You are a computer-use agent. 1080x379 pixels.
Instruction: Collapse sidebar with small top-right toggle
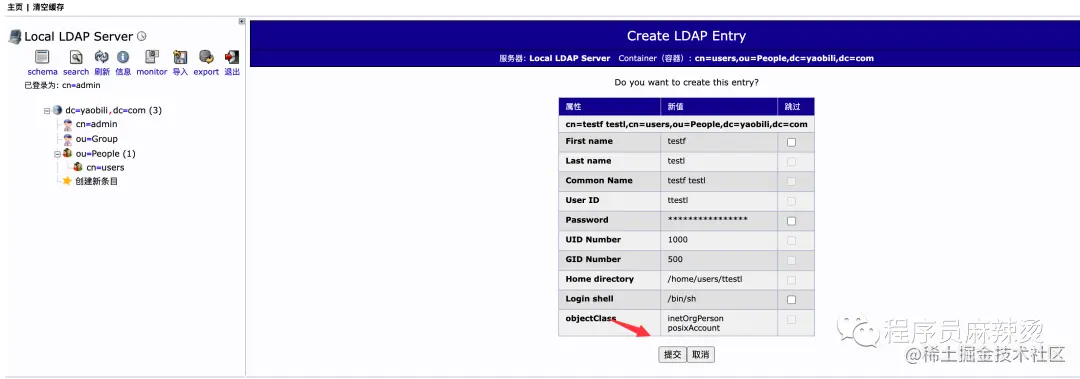(242, 21)
